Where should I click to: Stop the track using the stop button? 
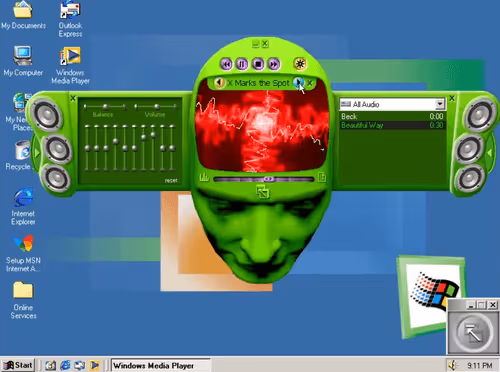tap(258, 64)
